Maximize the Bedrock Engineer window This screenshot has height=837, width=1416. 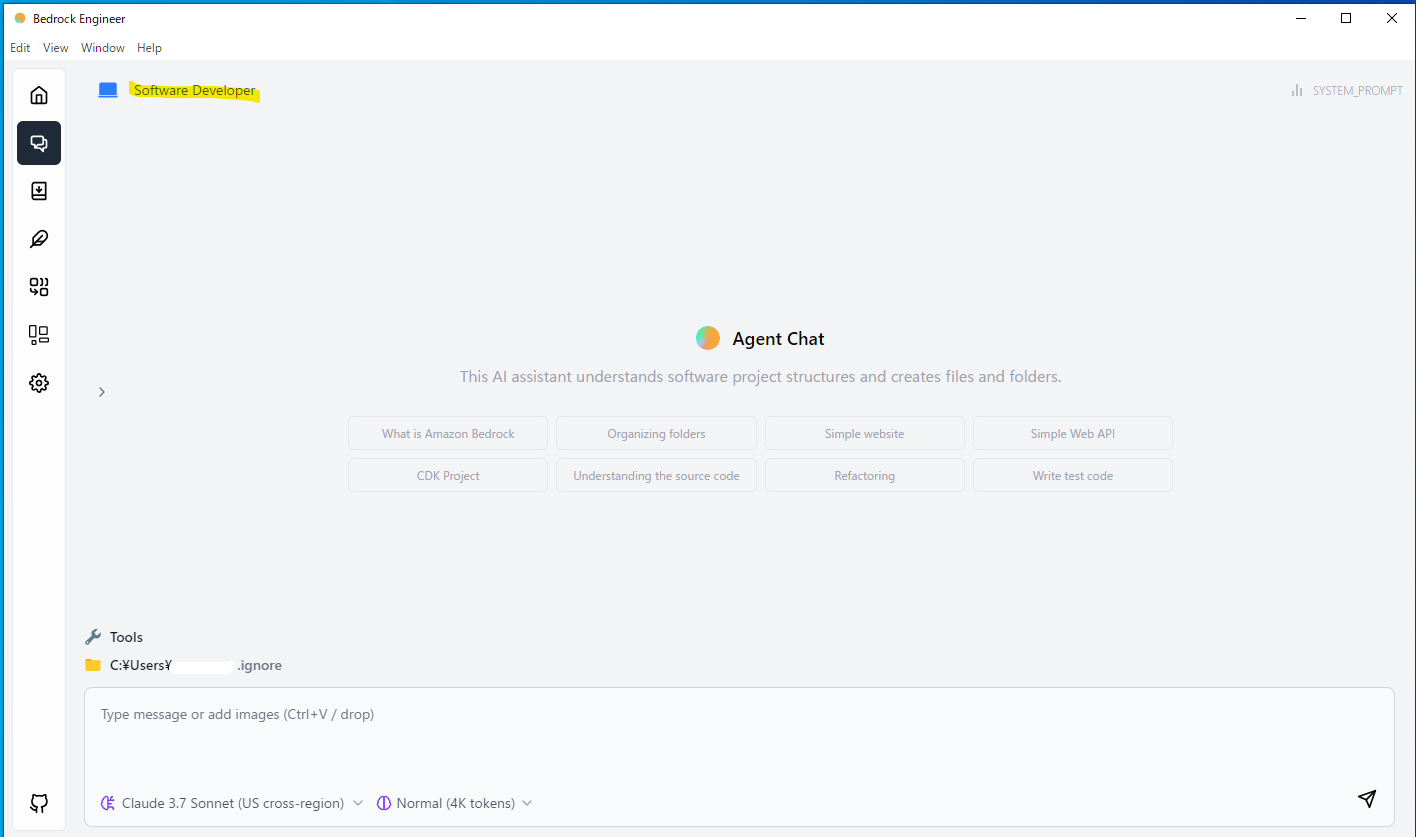click(1346, 18)
